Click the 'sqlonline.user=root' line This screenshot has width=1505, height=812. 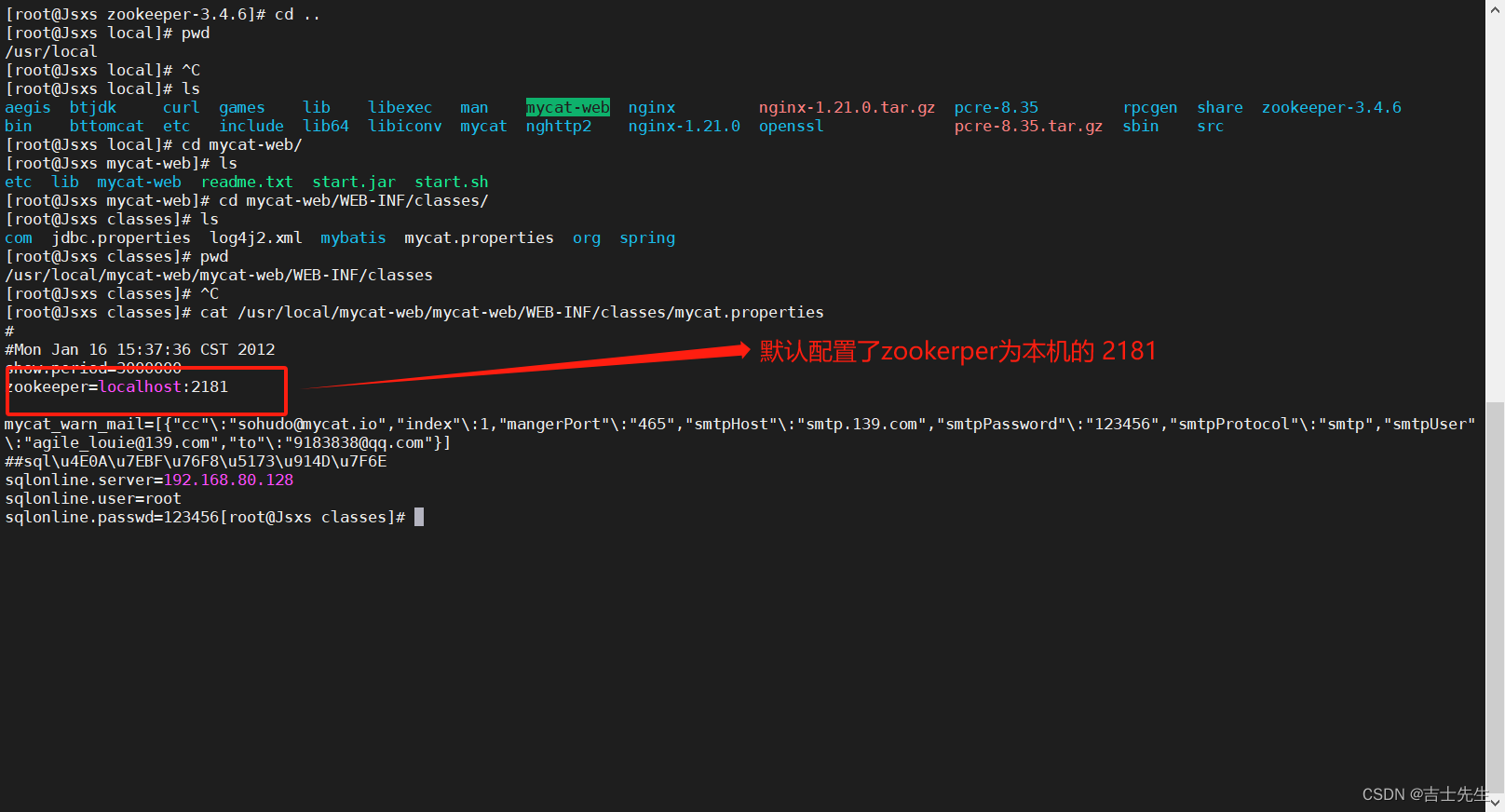click(93, 498)
